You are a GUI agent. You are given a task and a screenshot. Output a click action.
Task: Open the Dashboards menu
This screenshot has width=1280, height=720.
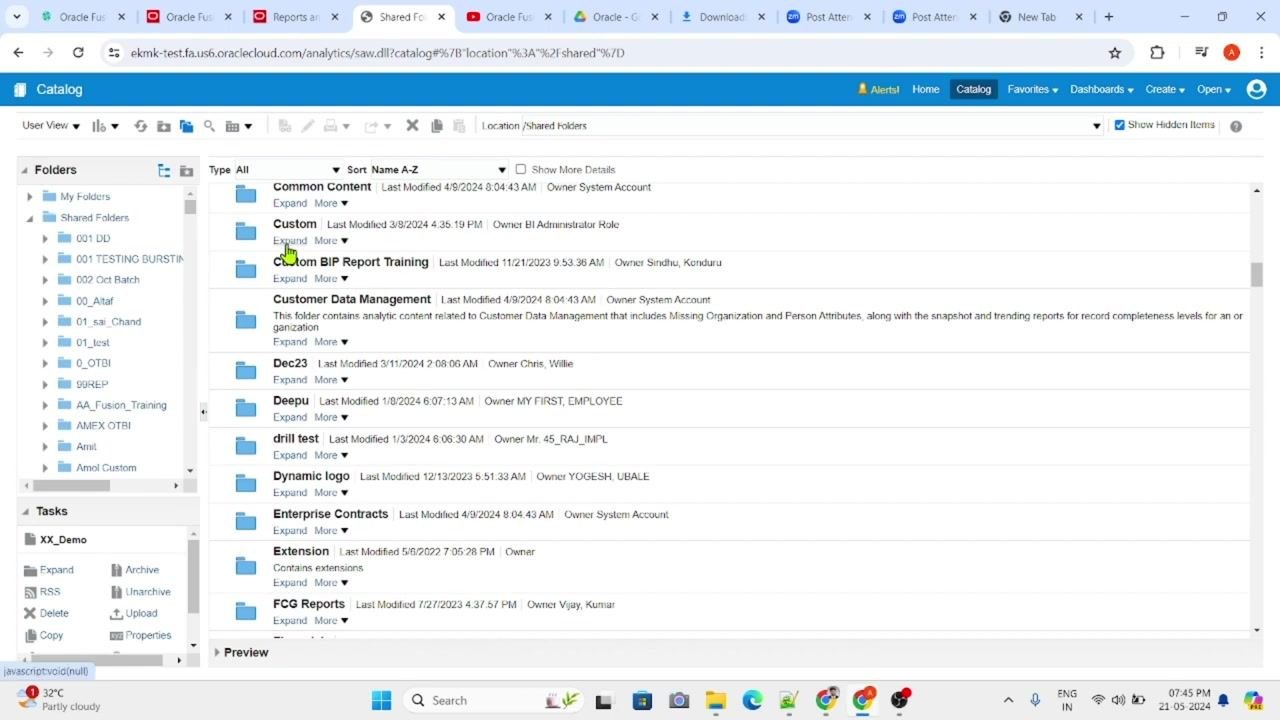tap(1101, 89)
